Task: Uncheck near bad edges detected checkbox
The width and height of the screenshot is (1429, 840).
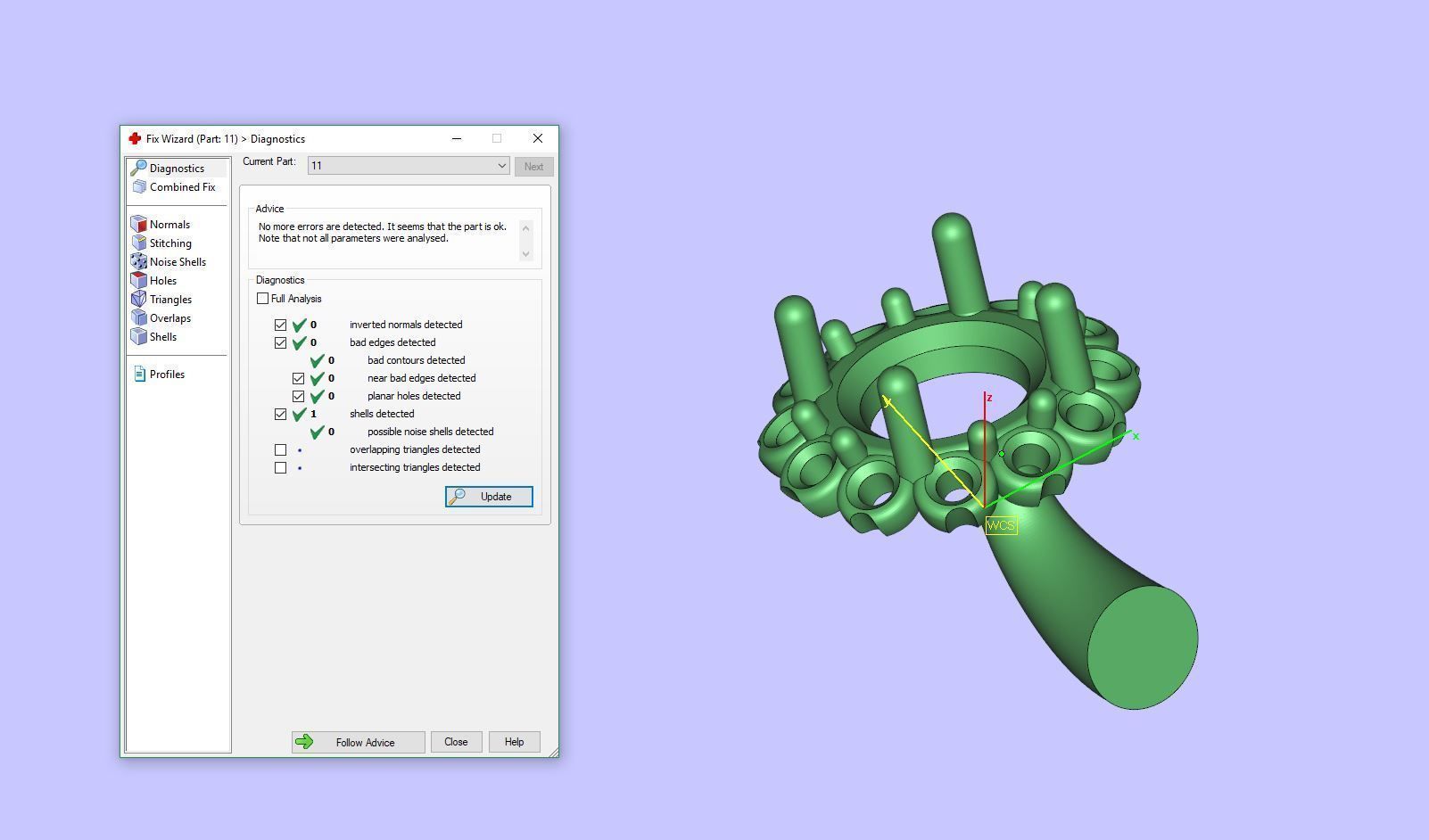Action: [x=299, y=379]
